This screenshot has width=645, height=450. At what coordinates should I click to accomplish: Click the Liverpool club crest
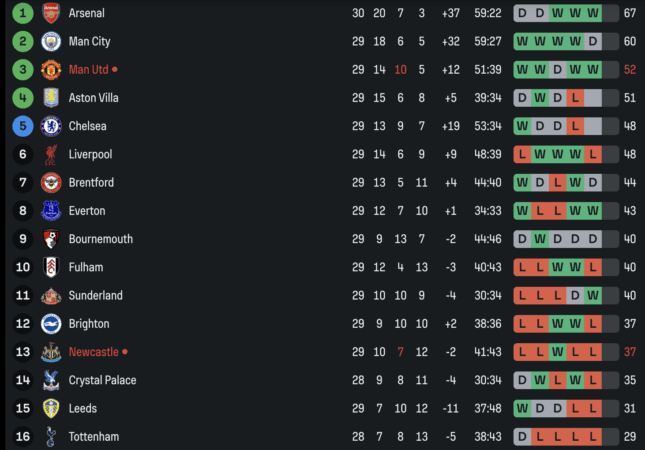(x=51, y=155)
